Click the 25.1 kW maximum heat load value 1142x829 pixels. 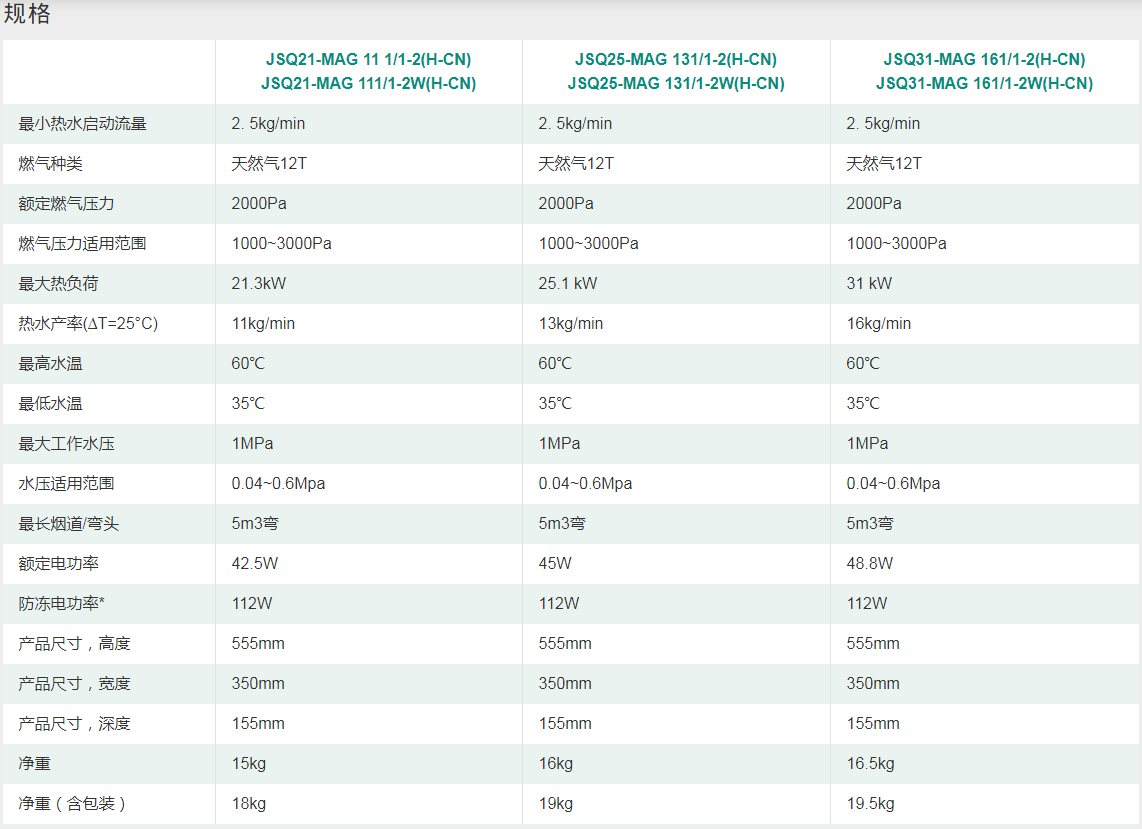[567, 284]
